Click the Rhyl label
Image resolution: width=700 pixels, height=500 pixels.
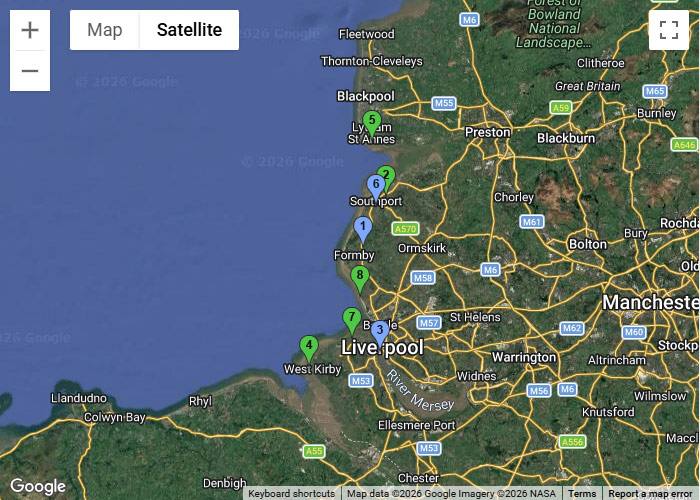pyautogui.click(x=200, y=401)
